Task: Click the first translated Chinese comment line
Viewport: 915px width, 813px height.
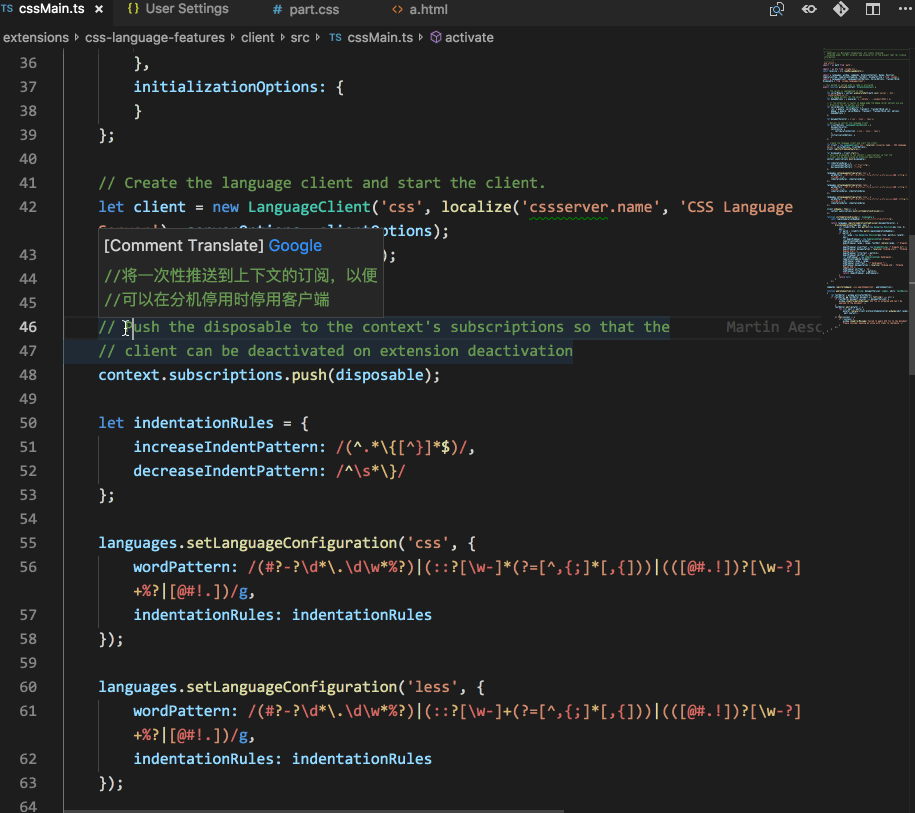Action: [x=240, y=275]
